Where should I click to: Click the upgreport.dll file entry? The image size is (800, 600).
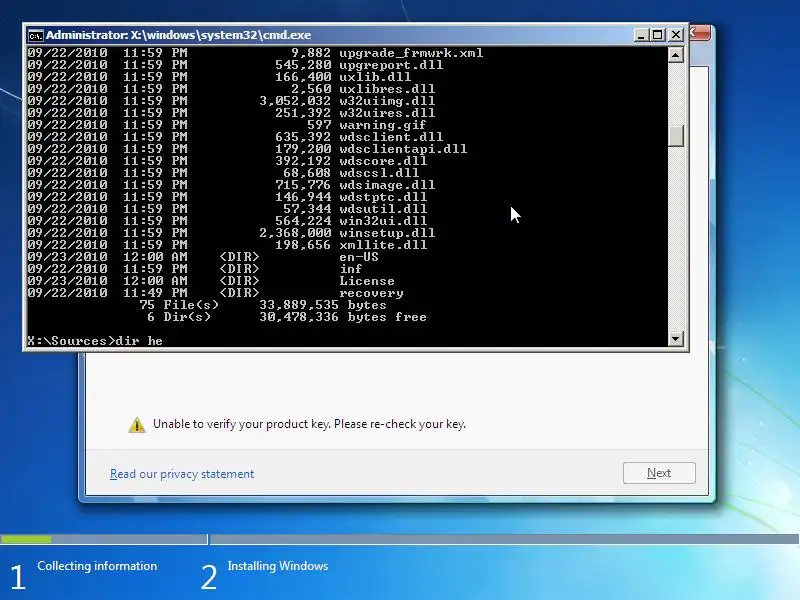point(391,65)
